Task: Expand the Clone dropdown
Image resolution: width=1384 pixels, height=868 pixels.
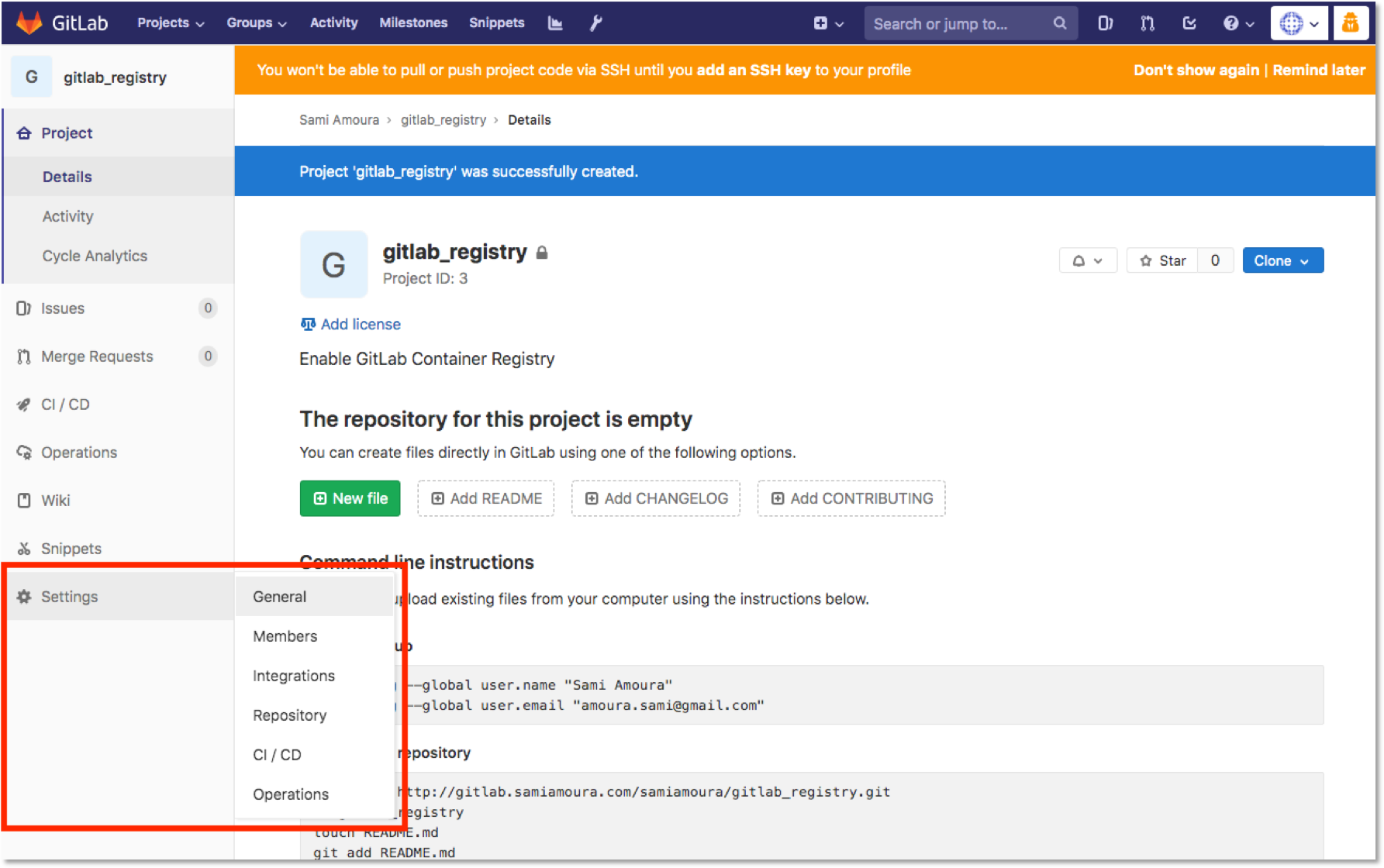Action: pyautogui.click(x=1282, y=260)
